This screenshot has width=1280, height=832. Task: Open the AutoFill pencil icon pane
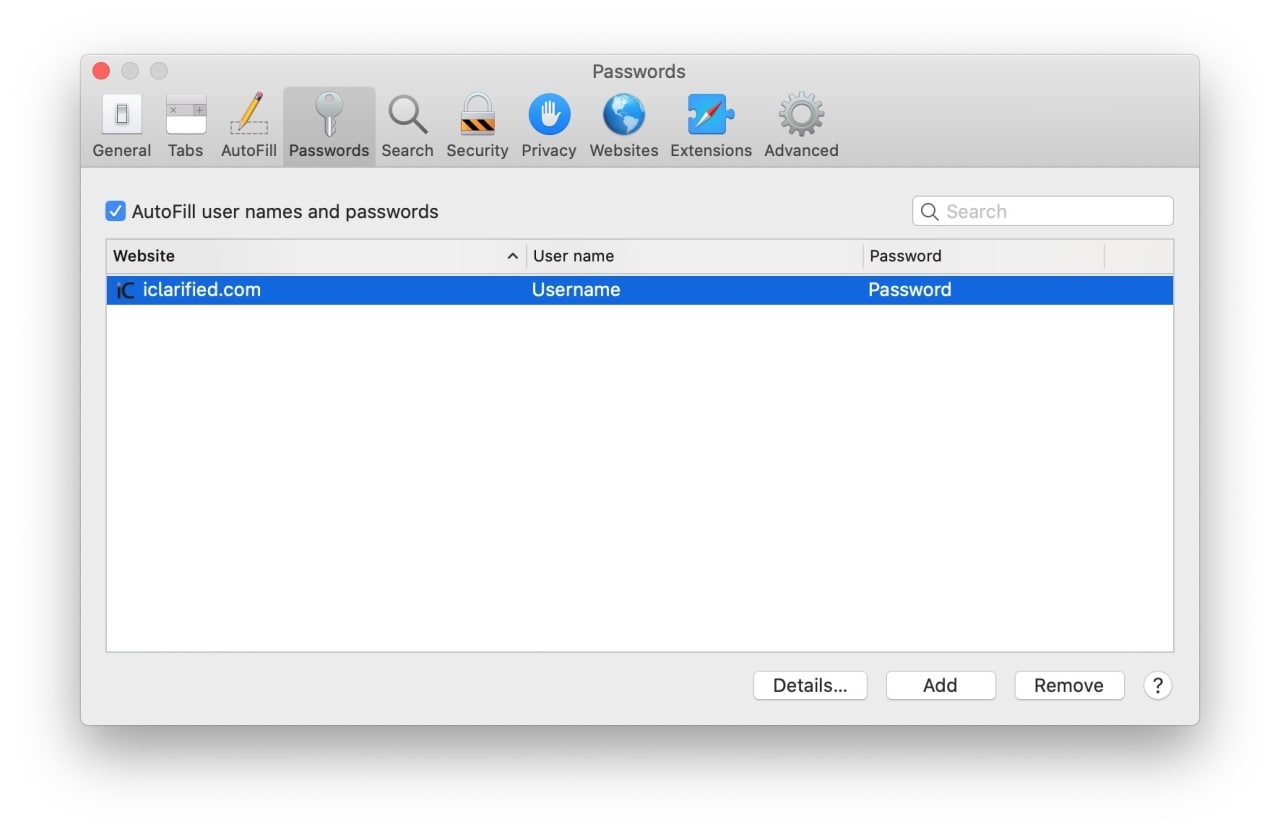click(x=248, y=126)
